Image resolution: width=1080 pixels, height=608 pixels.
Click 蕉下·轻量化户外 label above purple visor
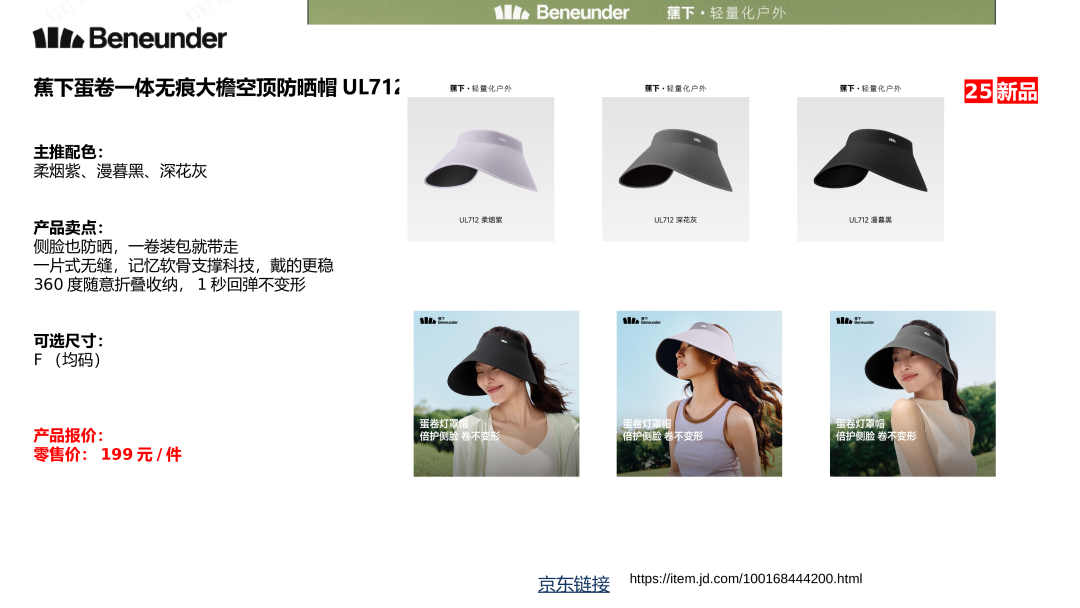tap(481, 88)
